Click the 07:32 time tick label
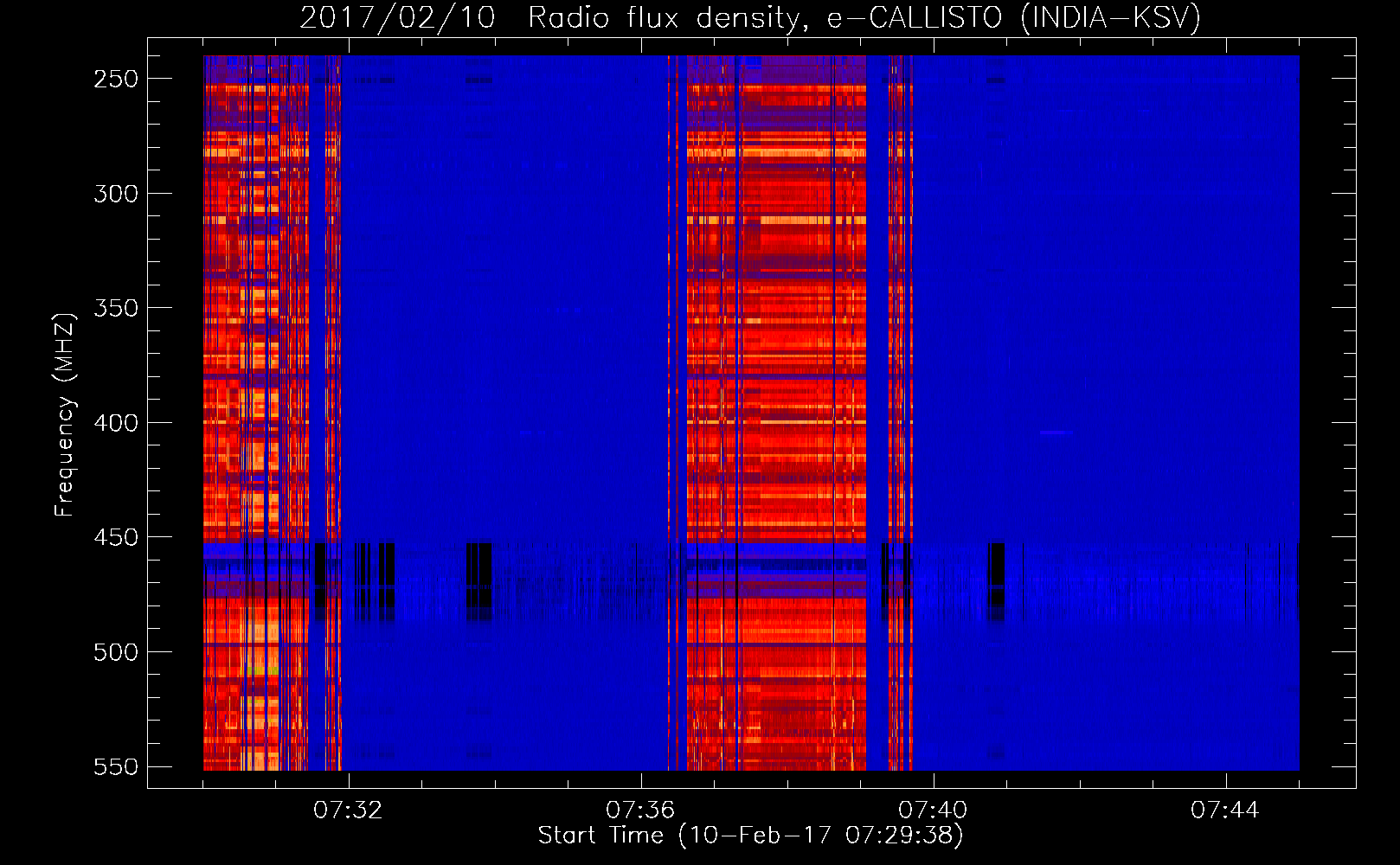Image resolution: width=1400 pixels, height=865 pixels. pyautogui.click(x=348, y=810)
